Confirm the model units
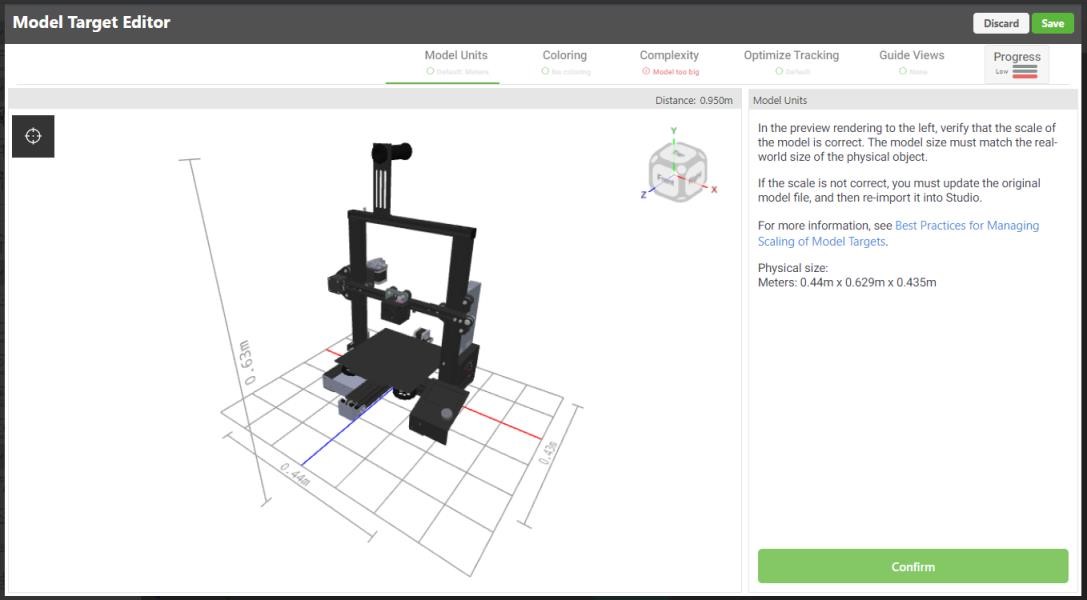The width and height of the screenshot is (1087, 600). click(911, 566)
